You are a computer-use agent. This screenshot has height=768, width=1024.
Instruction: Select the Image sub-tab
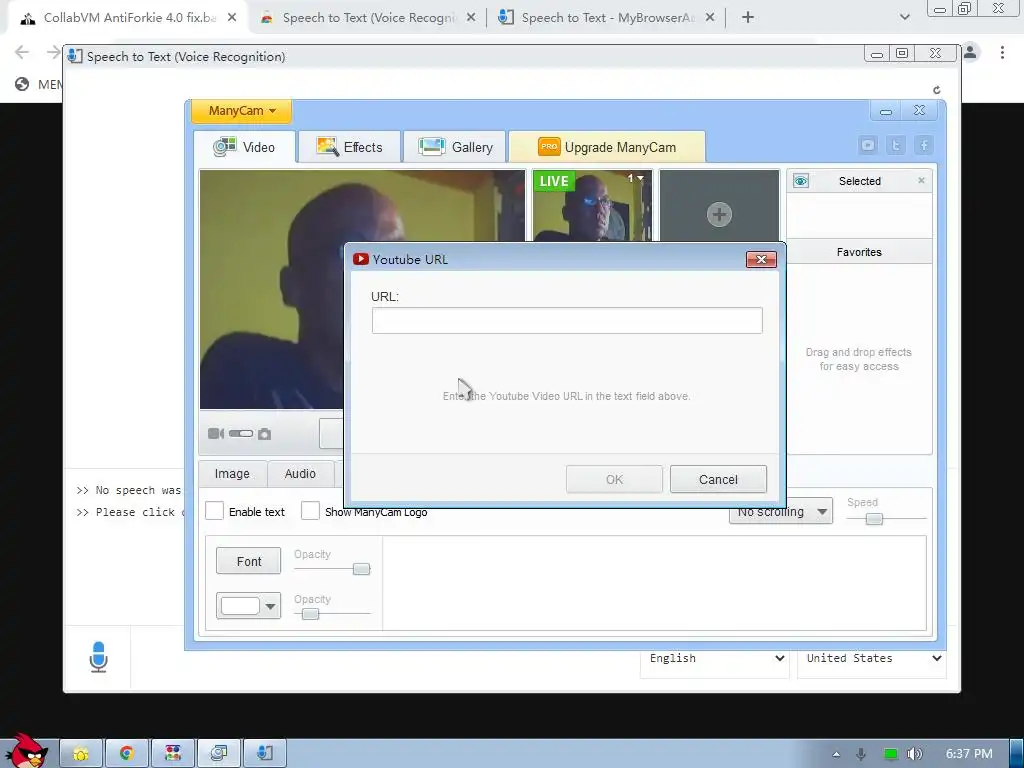[x=232, y=474]
